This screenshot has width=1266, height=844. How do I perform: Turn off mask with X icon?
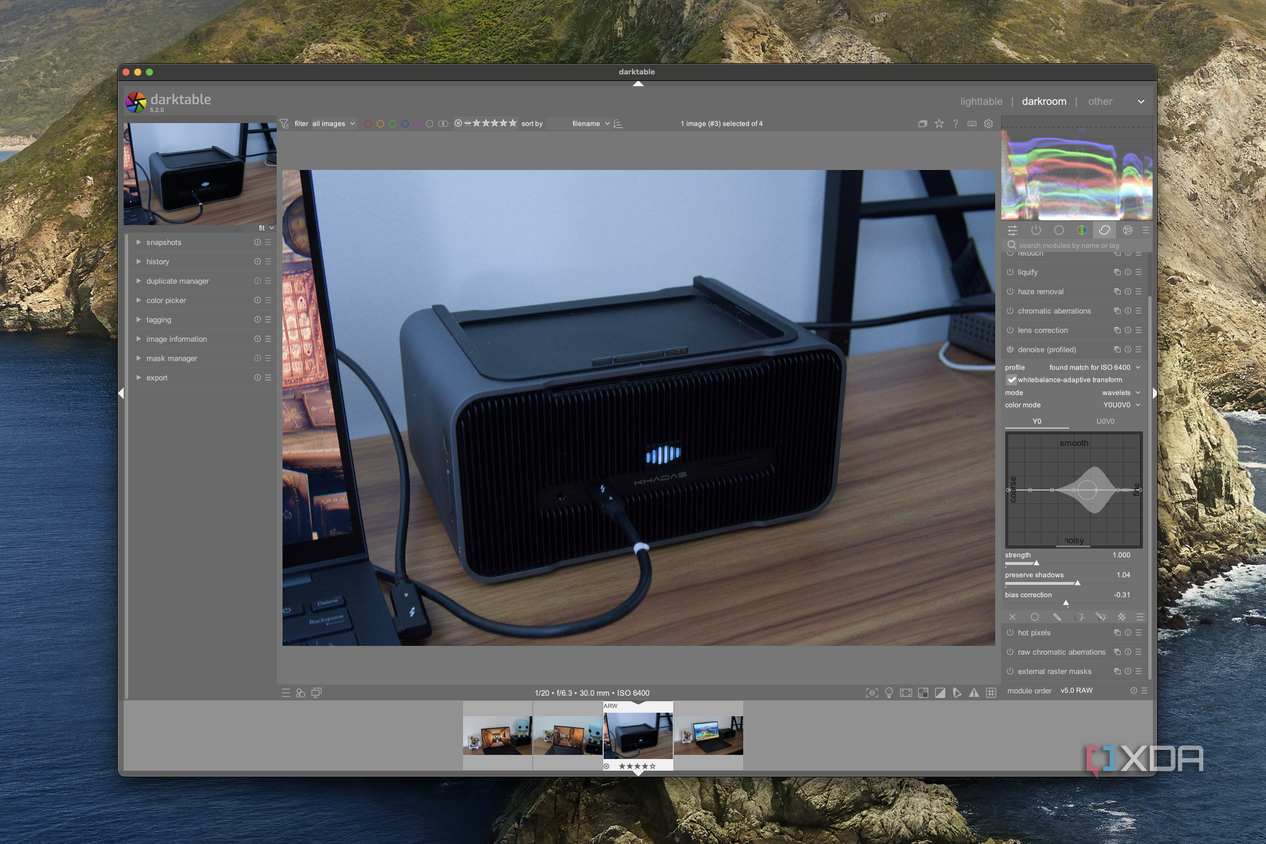pyautogui.click(x=1012, y=617)
